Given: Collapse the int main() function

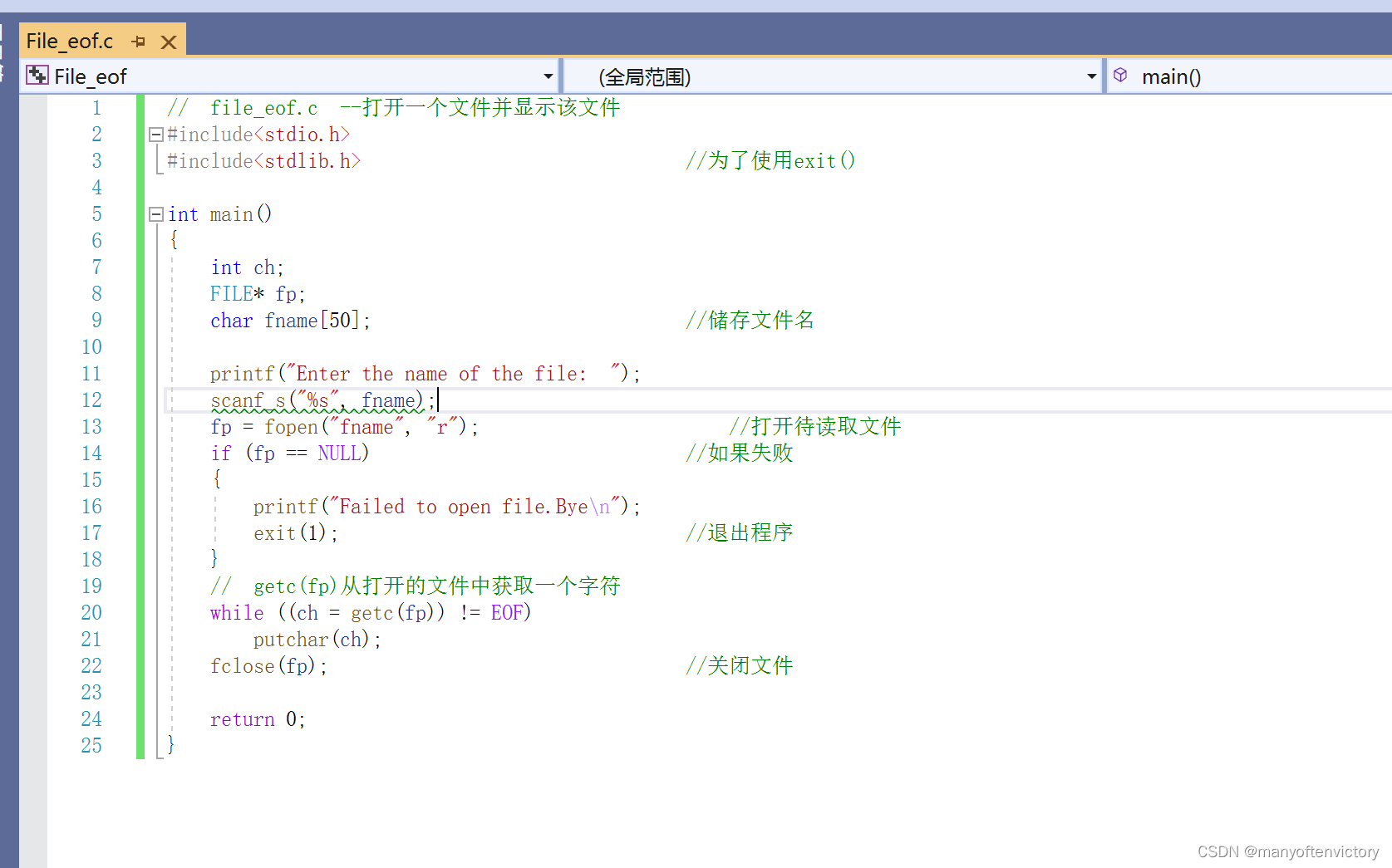Looking at the screenshot, I should pos(155,214).
